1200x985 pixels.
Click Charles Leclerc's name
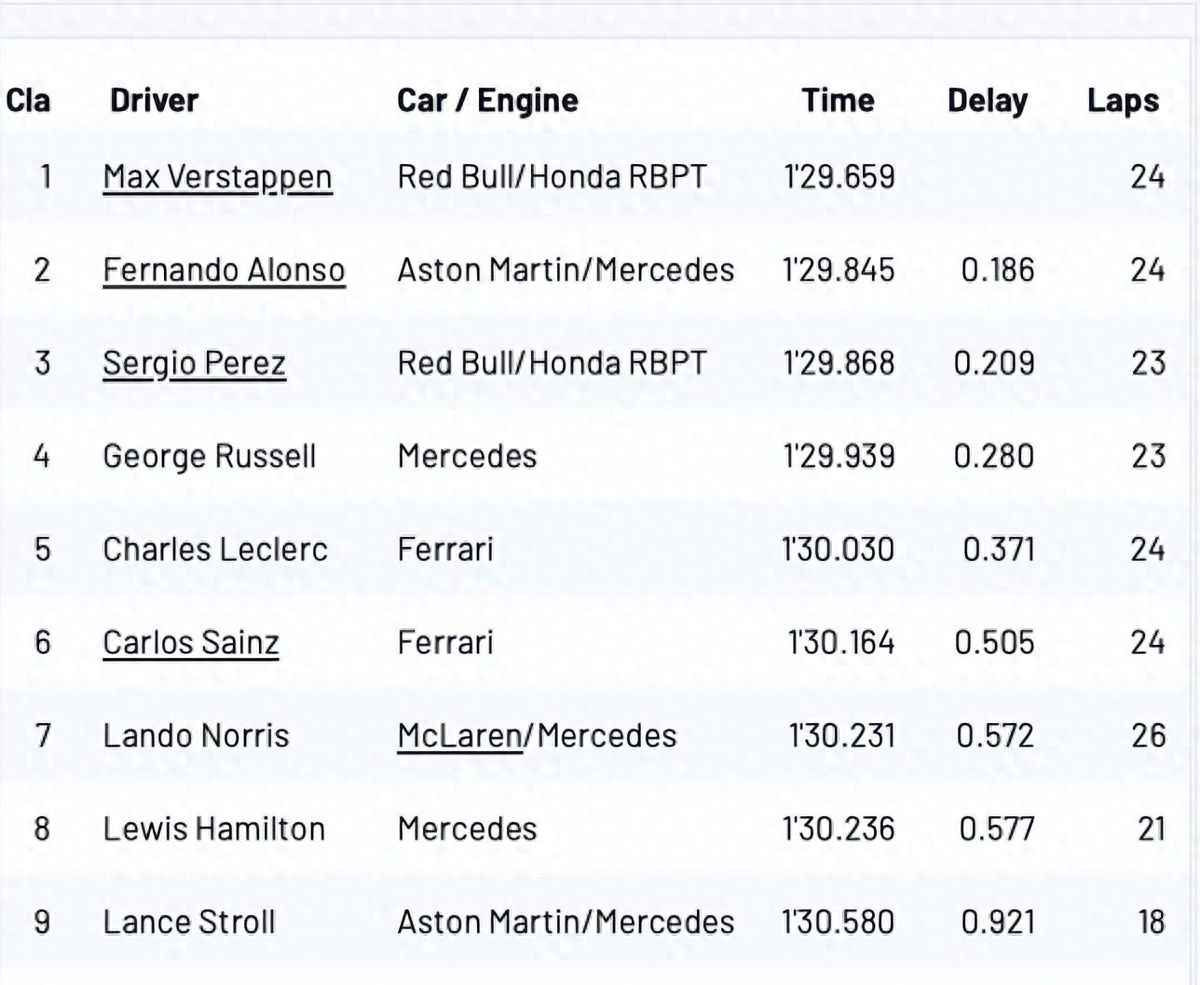[215, 549]
